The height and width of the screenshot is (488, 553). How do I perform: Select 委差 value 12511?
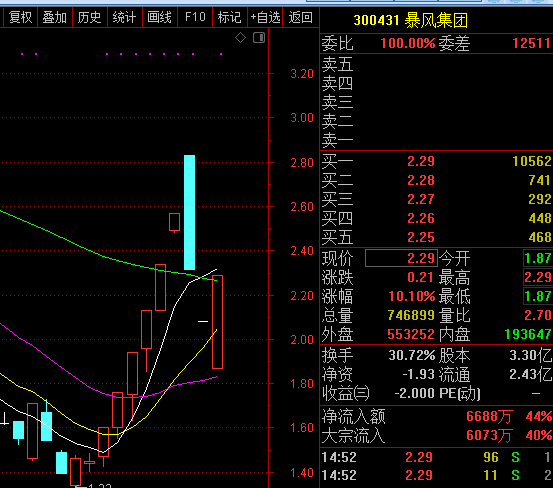(x=531, y=43)
